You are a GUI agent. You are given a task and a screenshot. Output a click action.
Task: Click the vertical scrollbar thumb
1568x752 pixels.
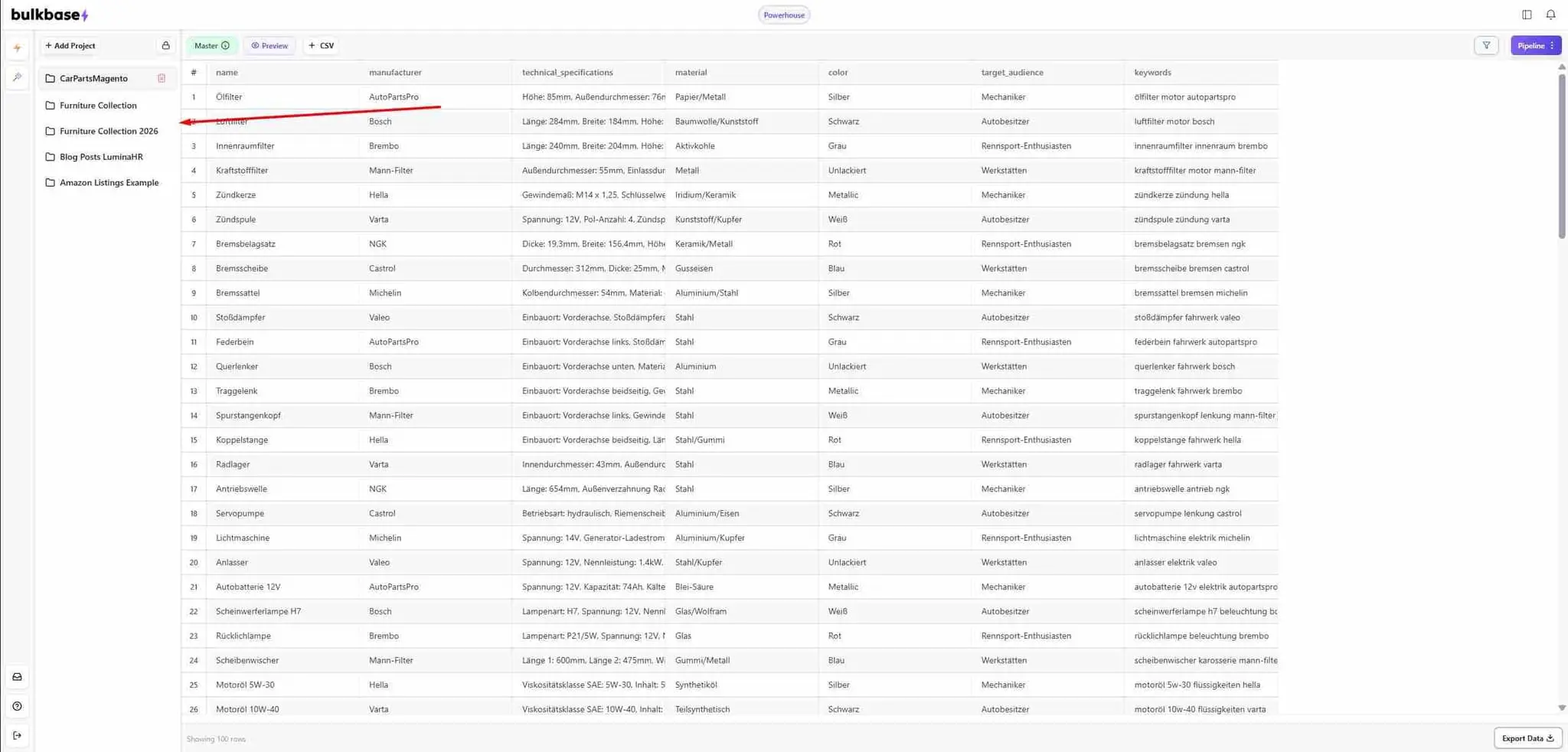tap(1562, 155)
